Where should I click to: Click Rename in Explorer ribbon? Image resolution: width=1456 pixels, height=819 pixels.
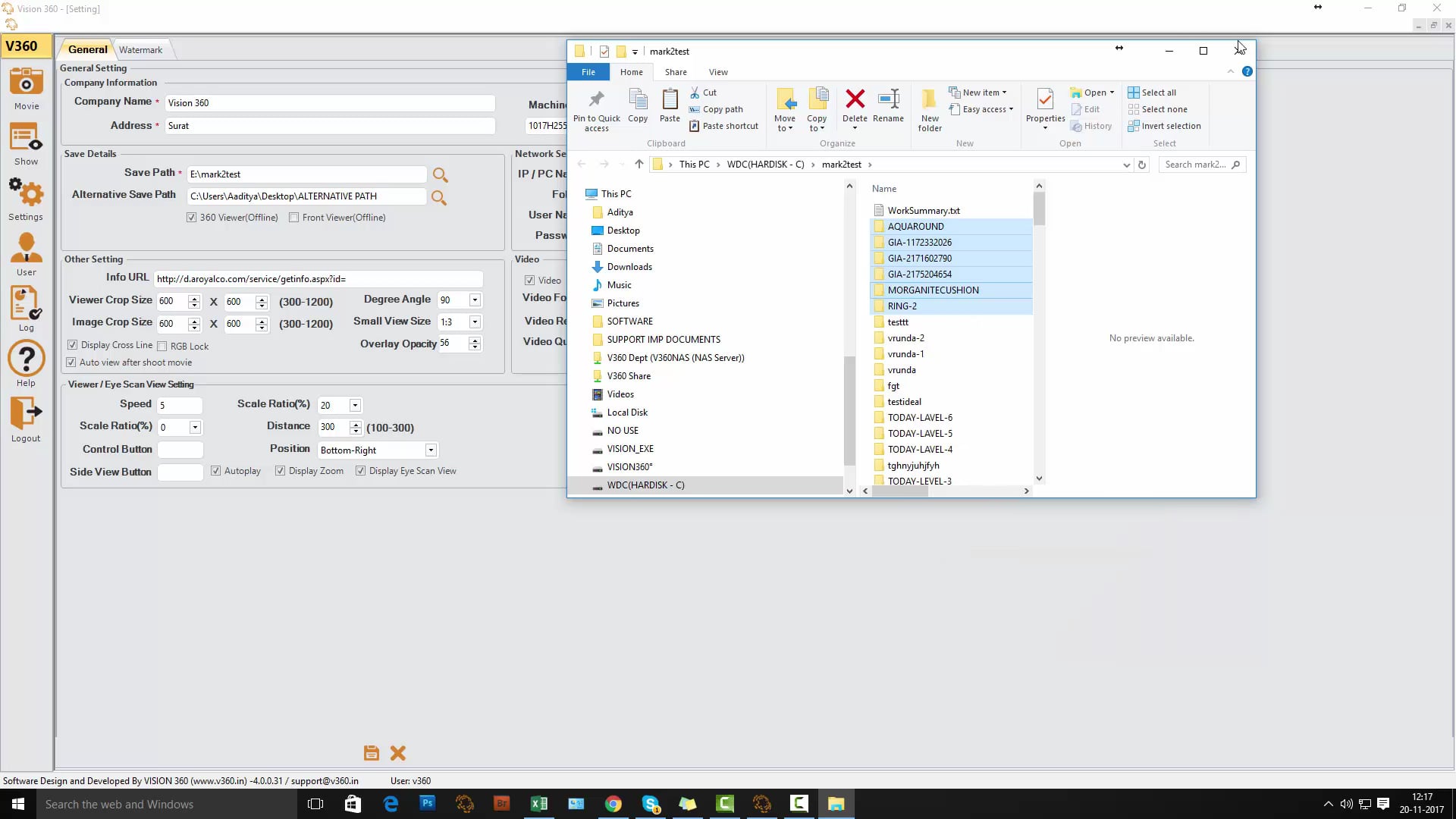pos(888,106)
